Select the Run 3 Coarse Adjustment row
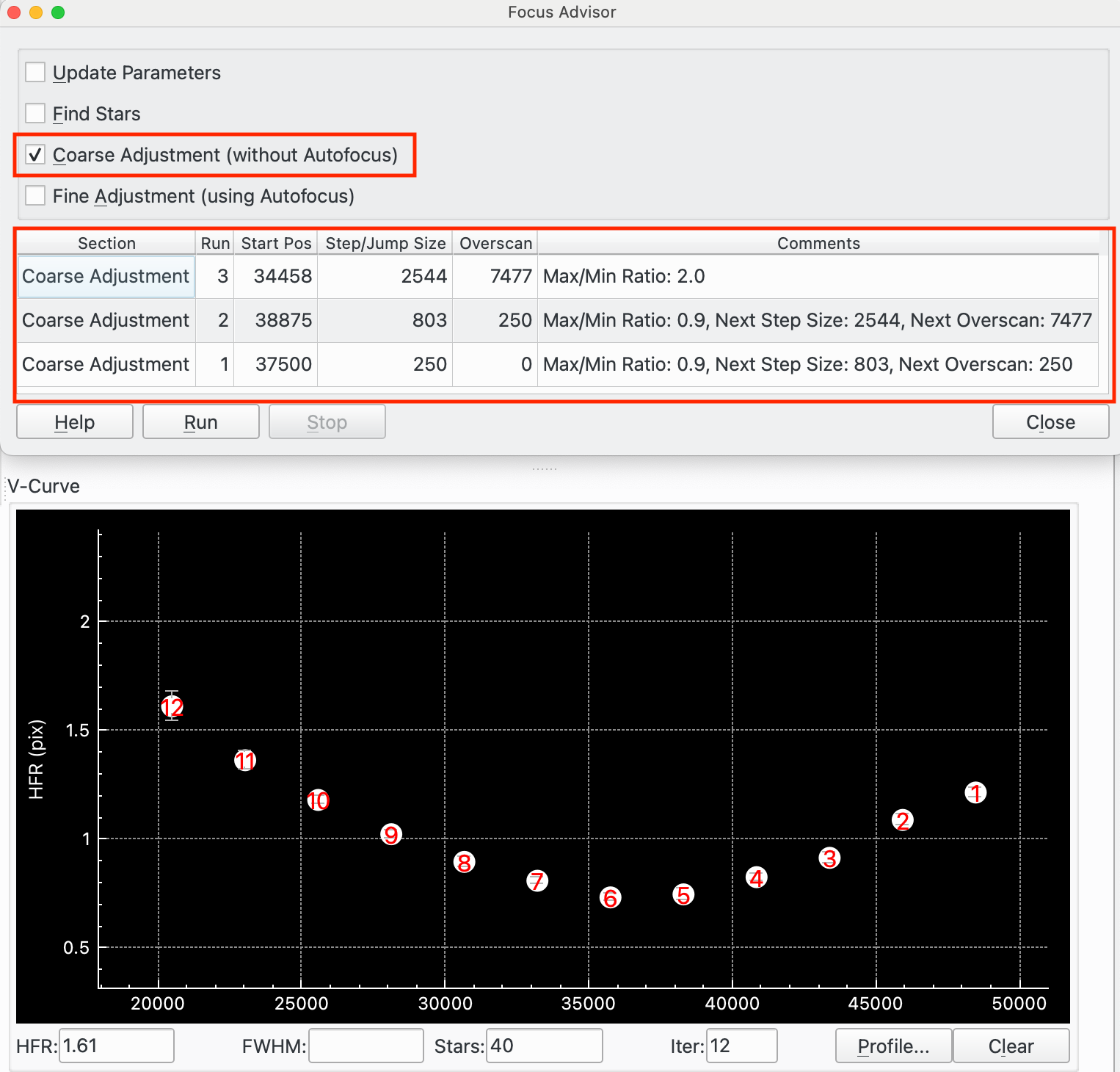Screen dimensions: 1120x1072 [x=106, y=277]
